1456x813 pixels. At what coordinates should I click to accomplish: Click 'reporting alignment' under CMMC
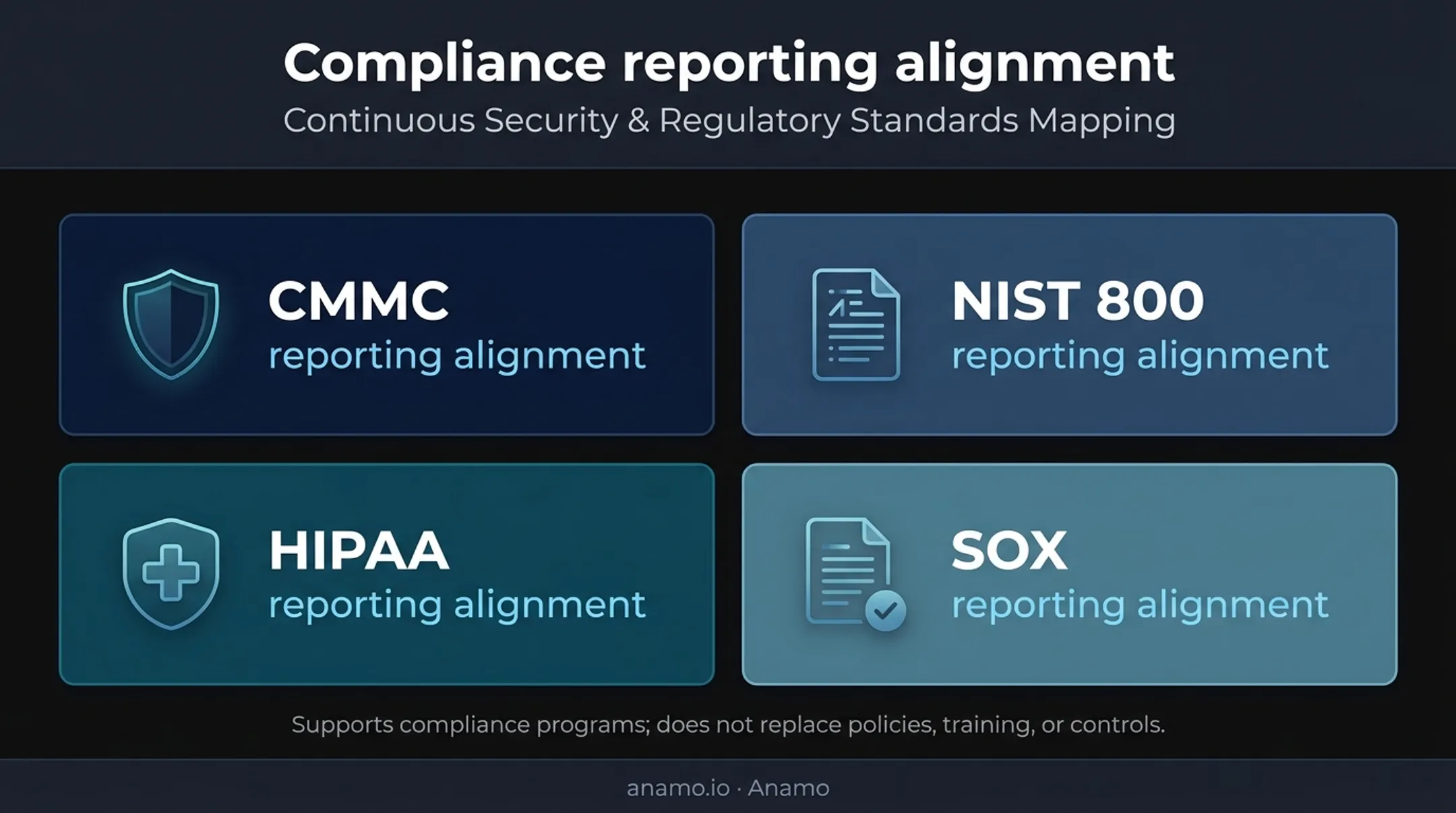pyautogui.click(x=457, y=357)
